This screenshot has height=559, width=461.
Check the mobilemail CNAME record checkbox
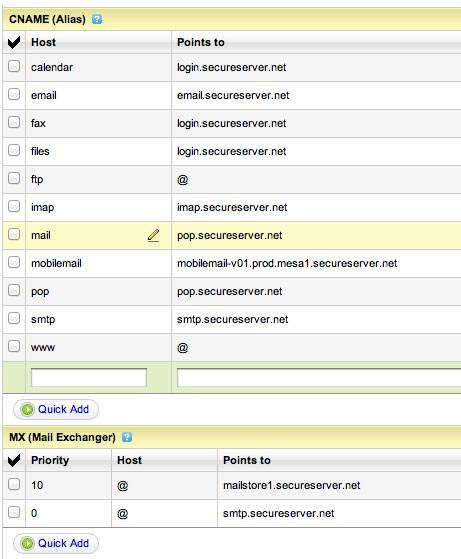tap(14, 262)
